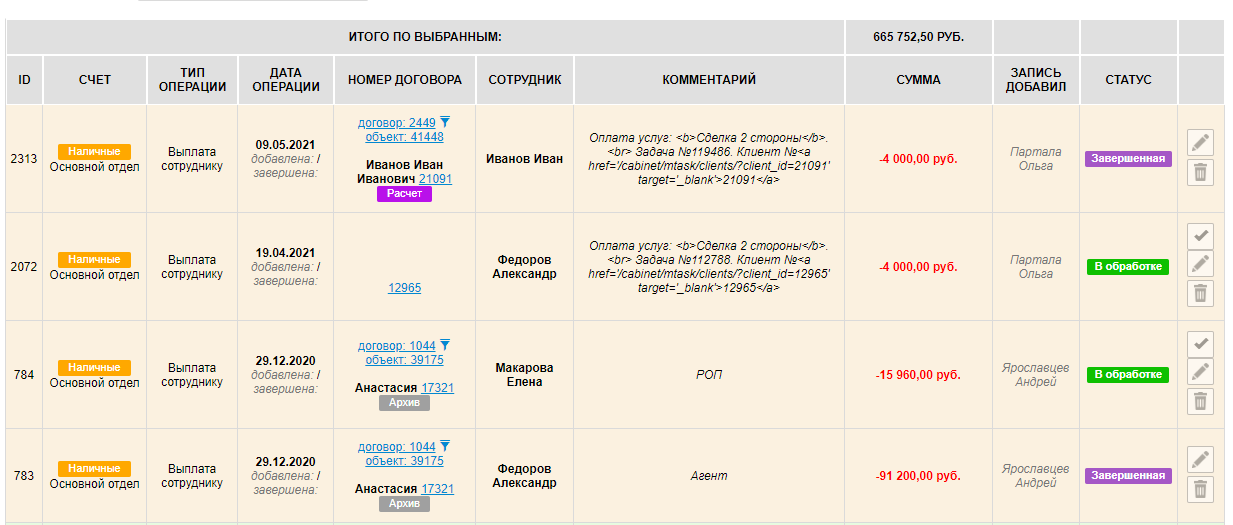Click the Завершенная status badge in row 2313

tap(1128, 158)
